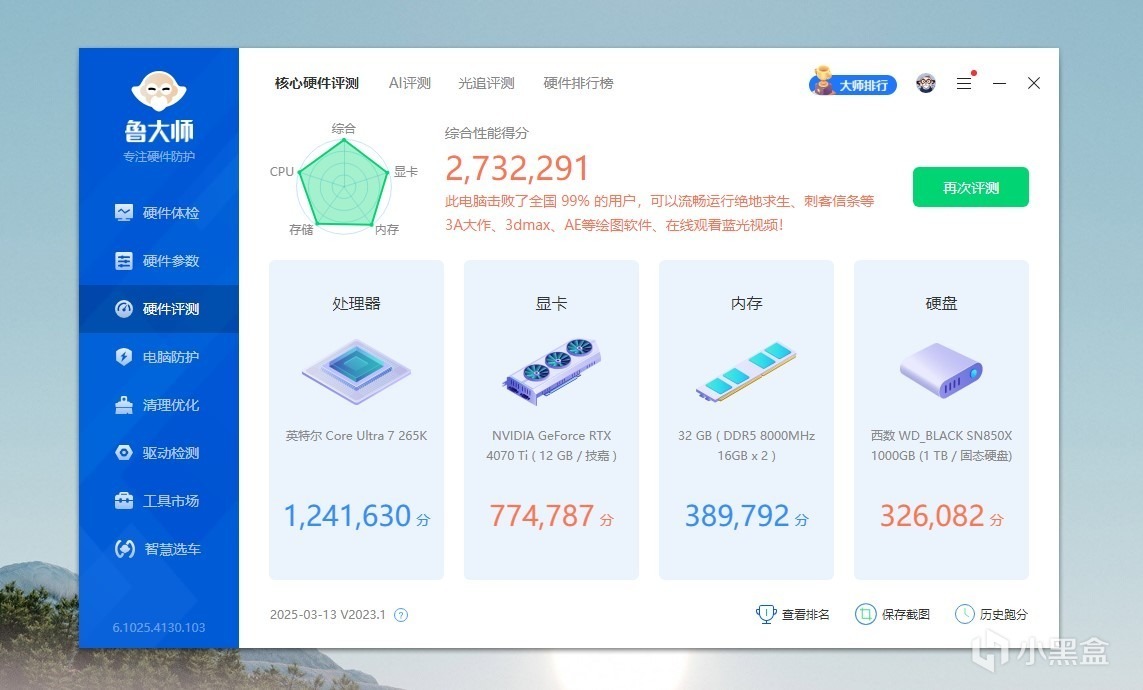1143x690 pixels.
Task: Open 清理优化 in the sidebar
Action: click(x=158, y=405)
